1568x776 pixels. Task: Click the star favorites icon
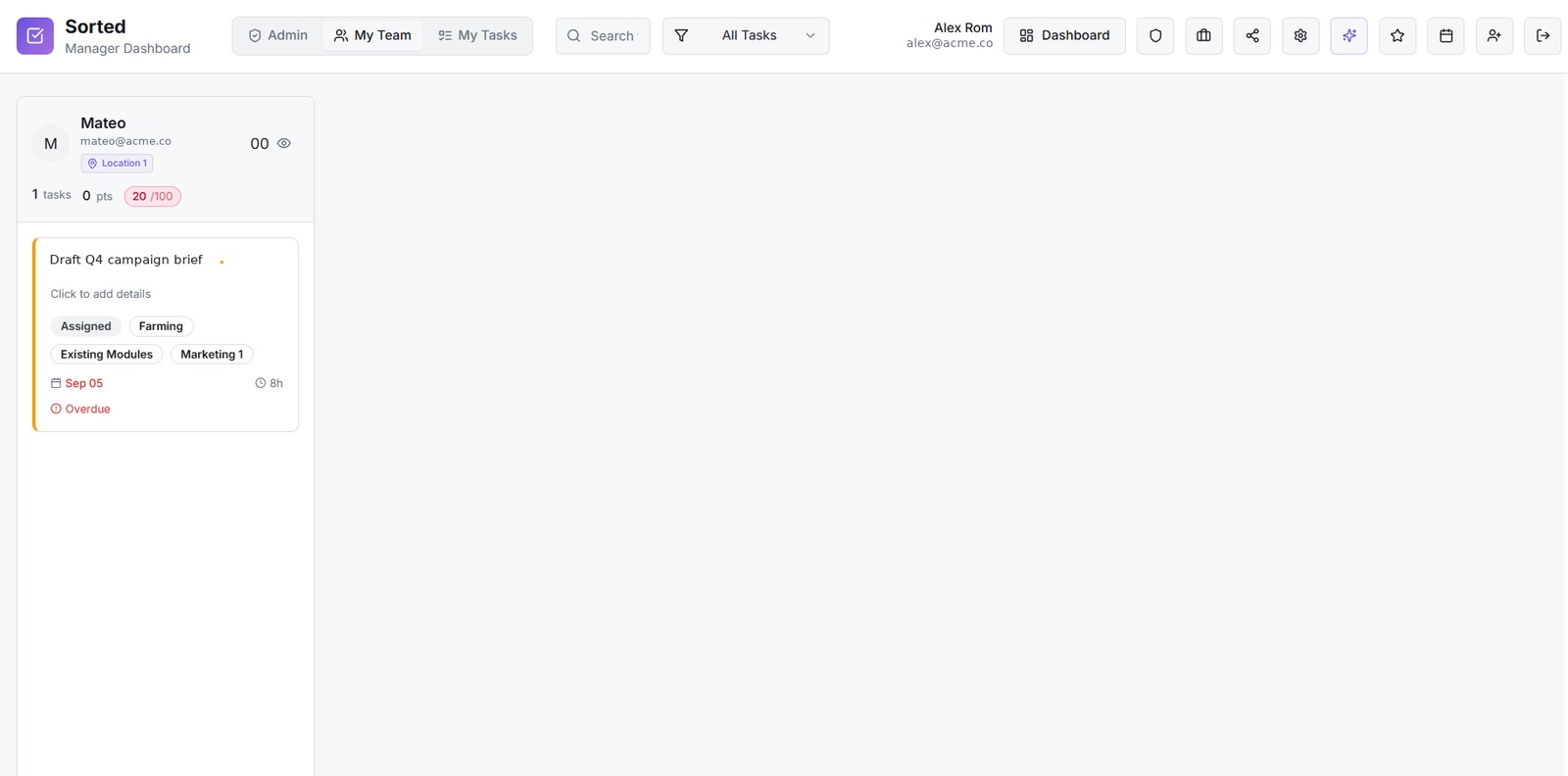click(x=1397, y=36)
